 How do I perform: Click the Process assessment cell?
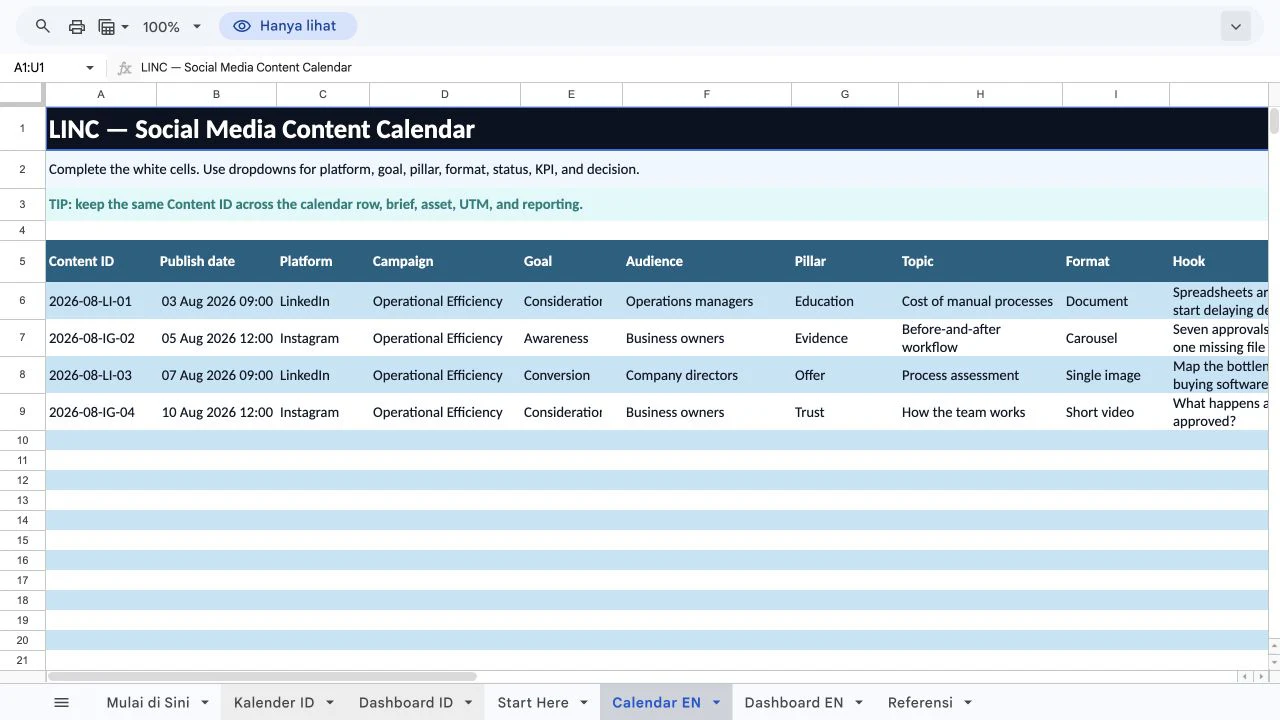(x=980, y=375)
